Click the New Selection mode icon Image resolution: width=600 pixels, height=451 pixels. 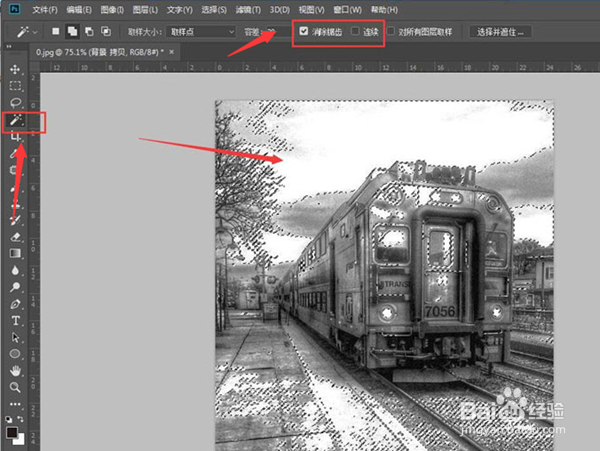(55, 31)
